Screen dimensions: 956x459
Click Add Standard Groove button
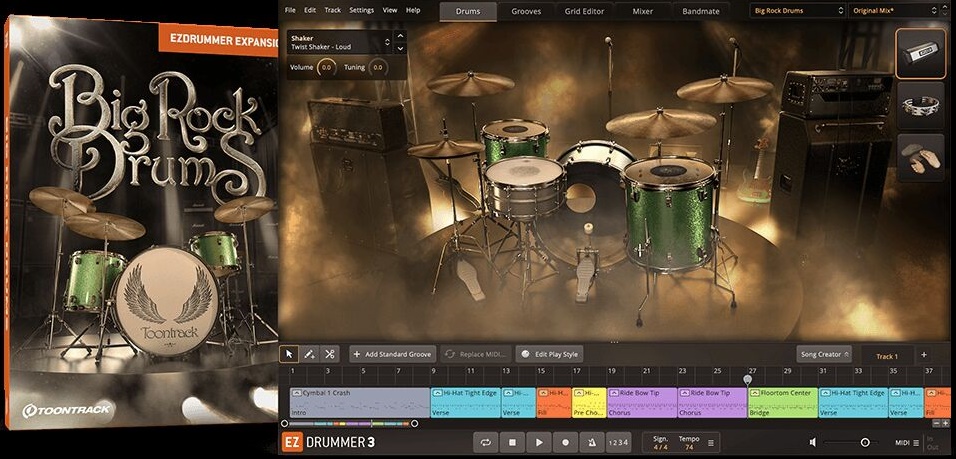click(x=392, y=354)
